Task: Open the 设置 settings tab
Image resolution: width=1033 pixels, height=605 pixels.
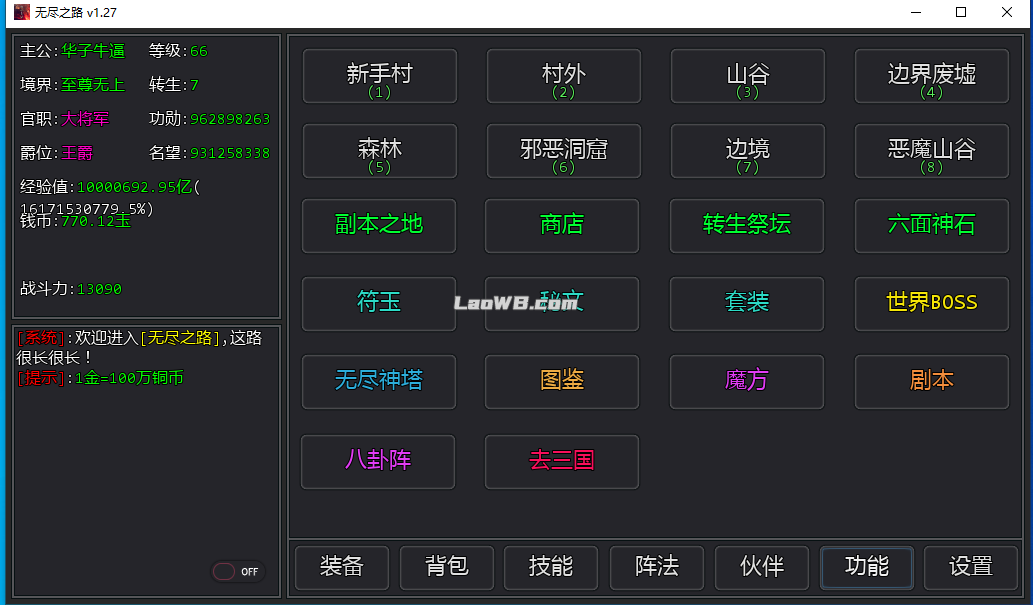Action: coord(970,567)
